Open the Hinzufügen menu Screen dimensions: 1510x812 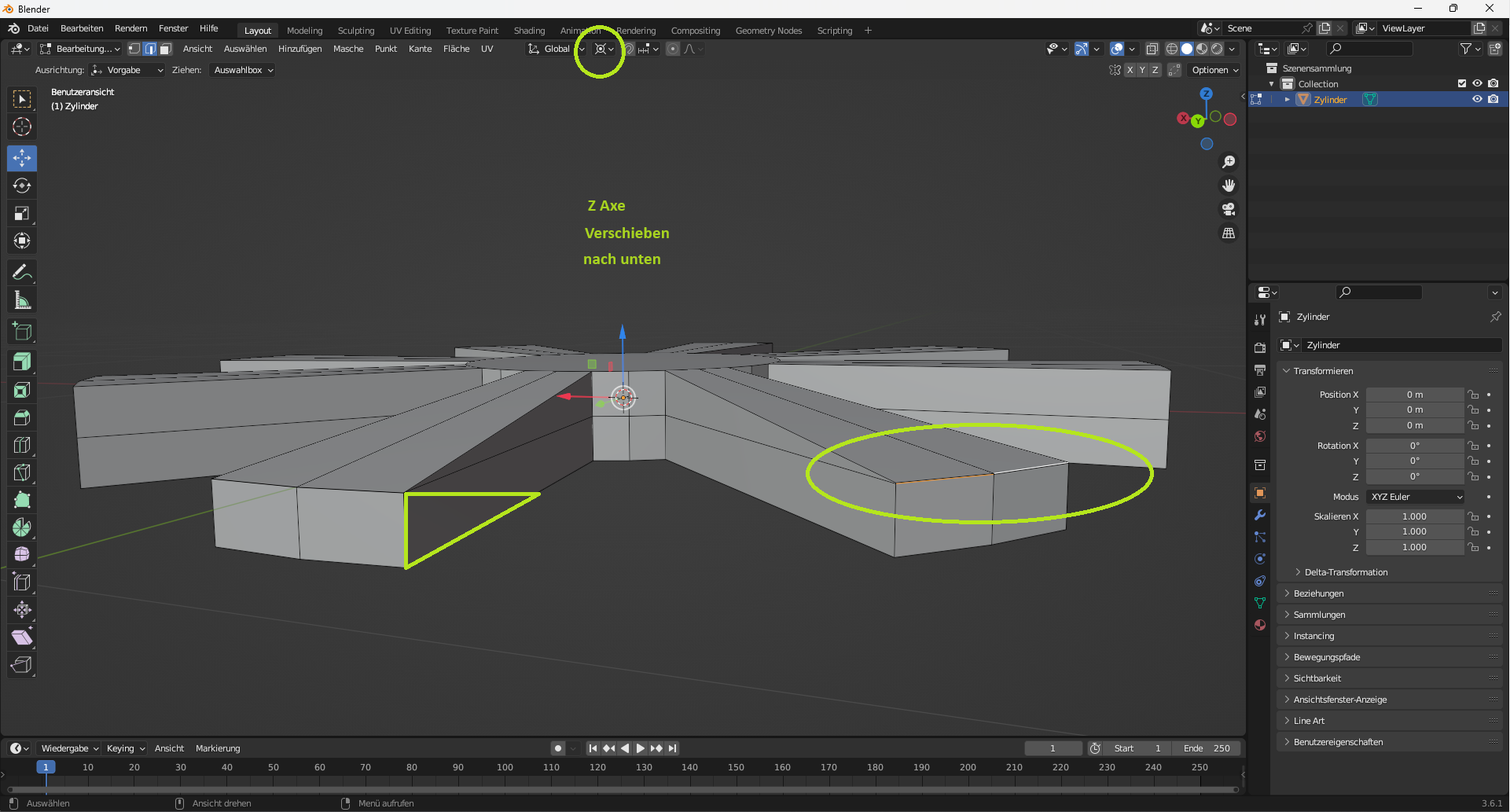coord(299,49)
